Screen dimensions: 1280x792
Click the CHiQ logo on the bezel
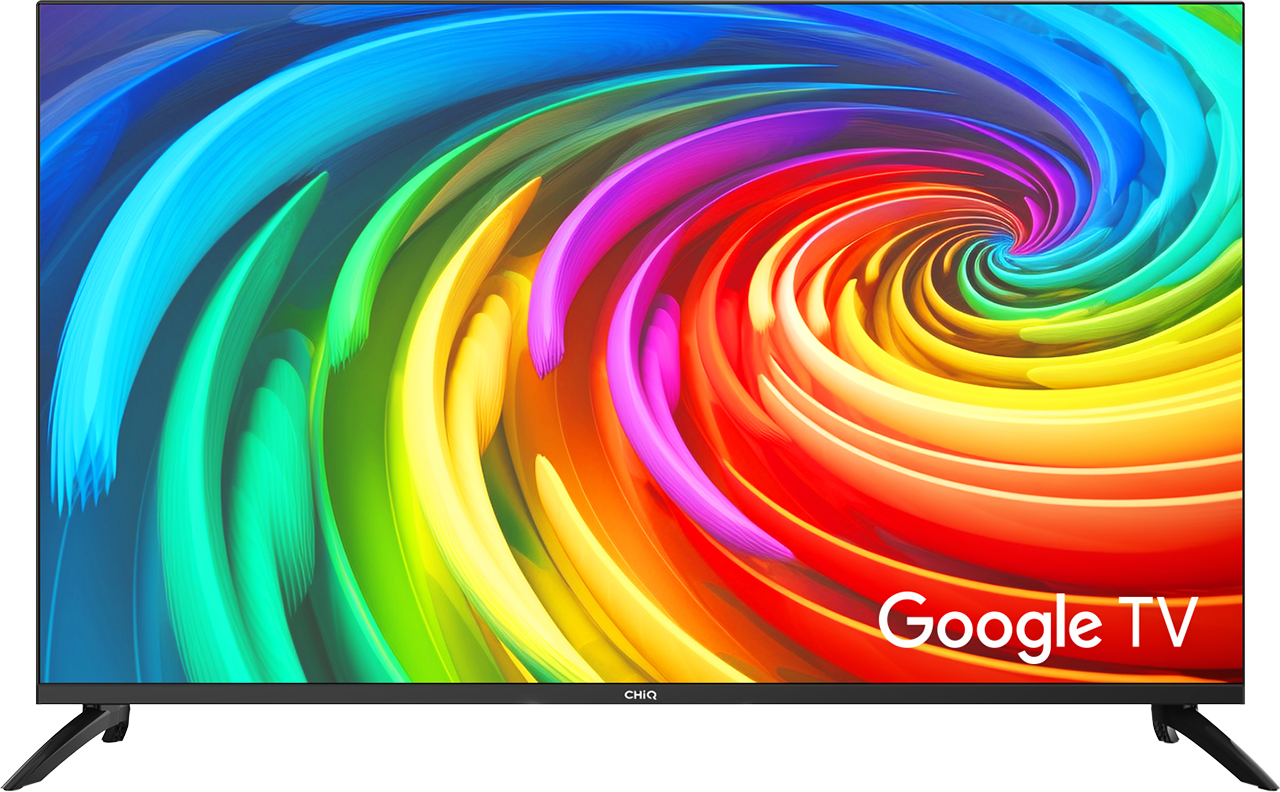coord(640,694)
